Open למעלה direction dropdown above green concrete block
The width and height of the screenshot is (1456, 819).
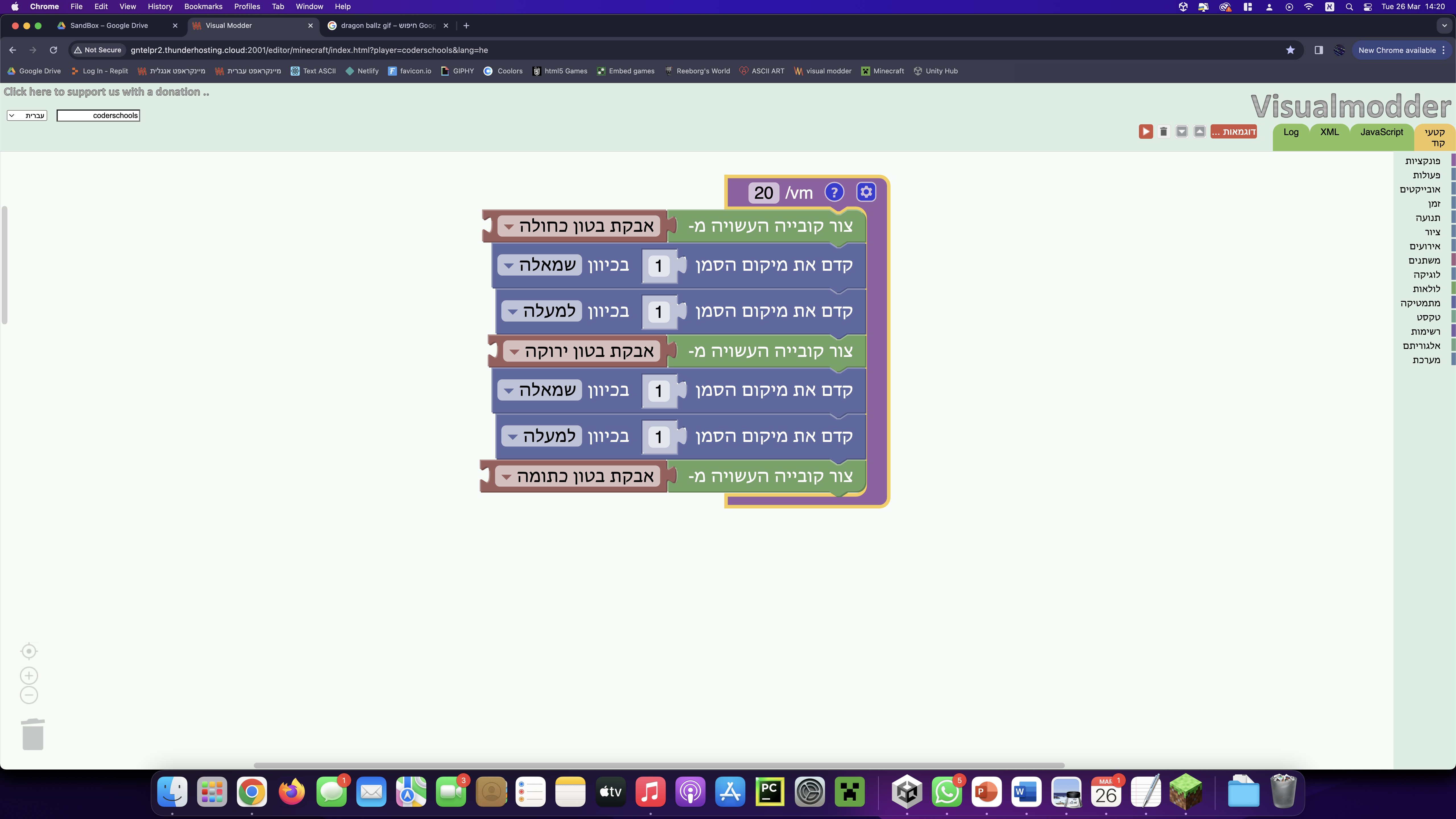pyautogui.click(x=541, y=311)
